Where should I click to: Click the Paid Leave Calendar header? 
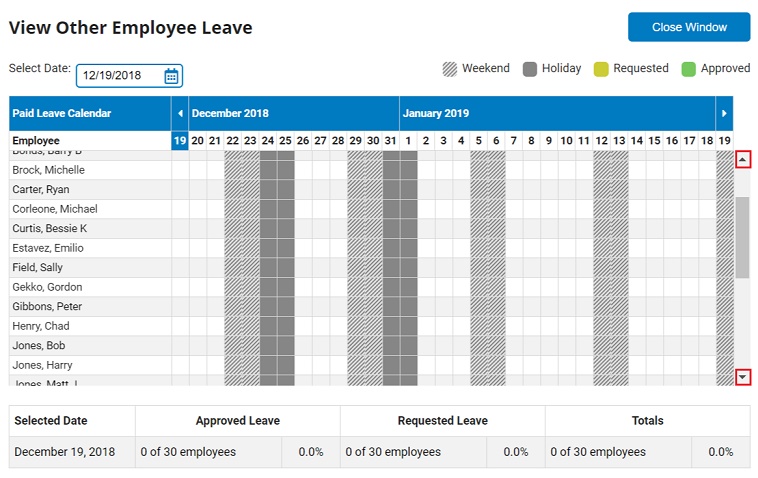(62, 114)
